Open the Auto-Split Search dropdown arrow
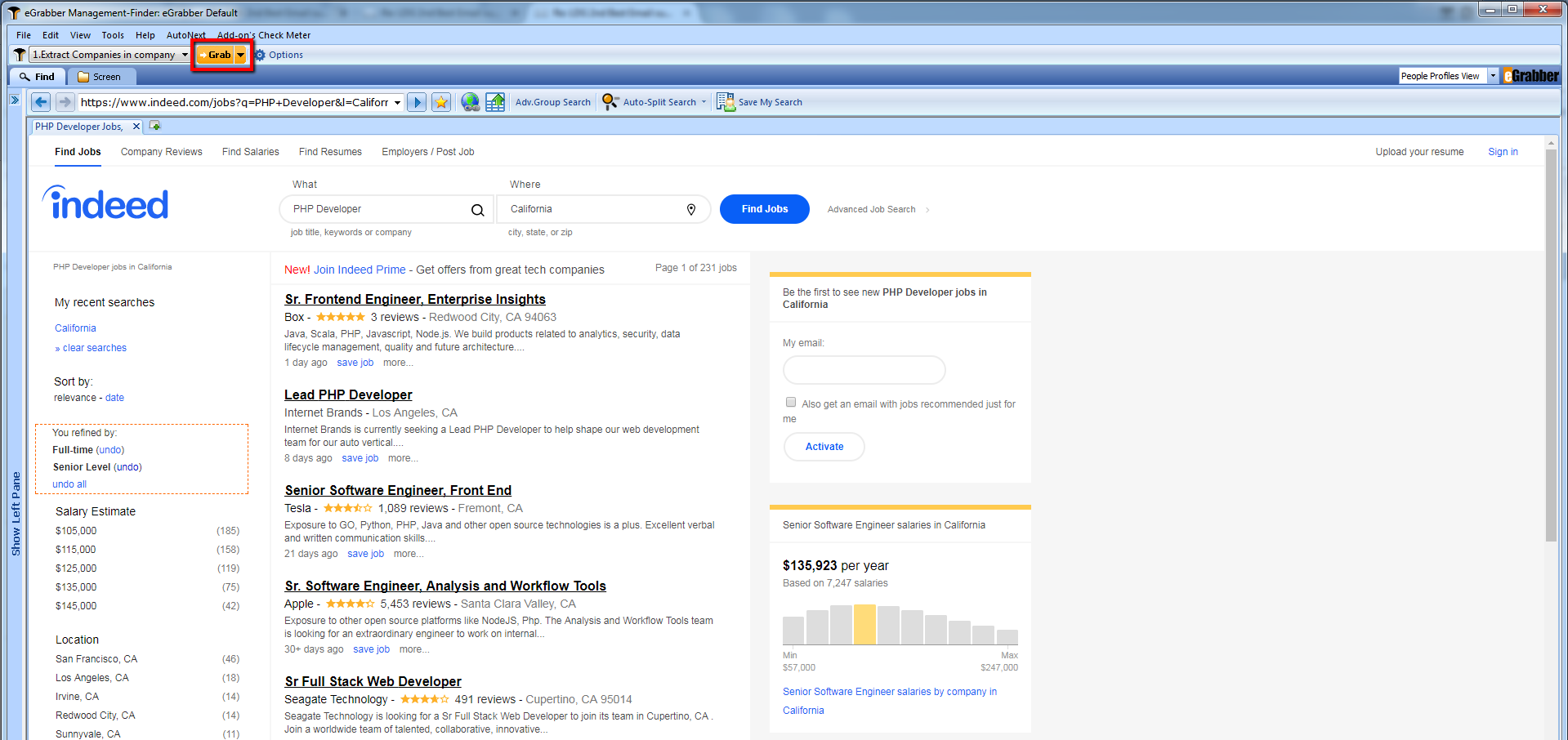The image size is (1568, 740). point(704,102)
